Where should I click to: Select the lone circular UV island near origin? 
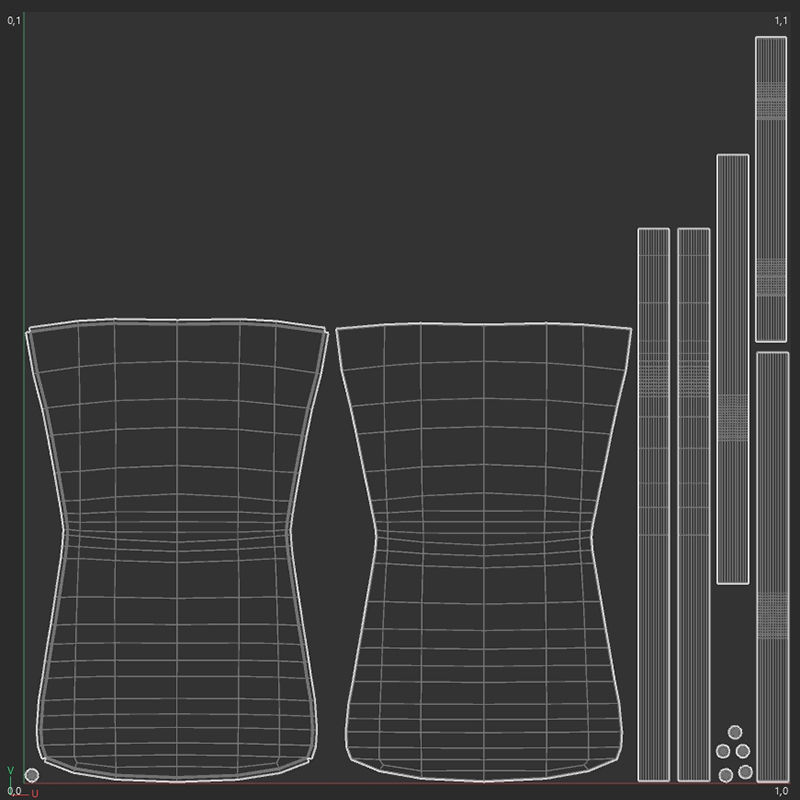click(32, 776)
